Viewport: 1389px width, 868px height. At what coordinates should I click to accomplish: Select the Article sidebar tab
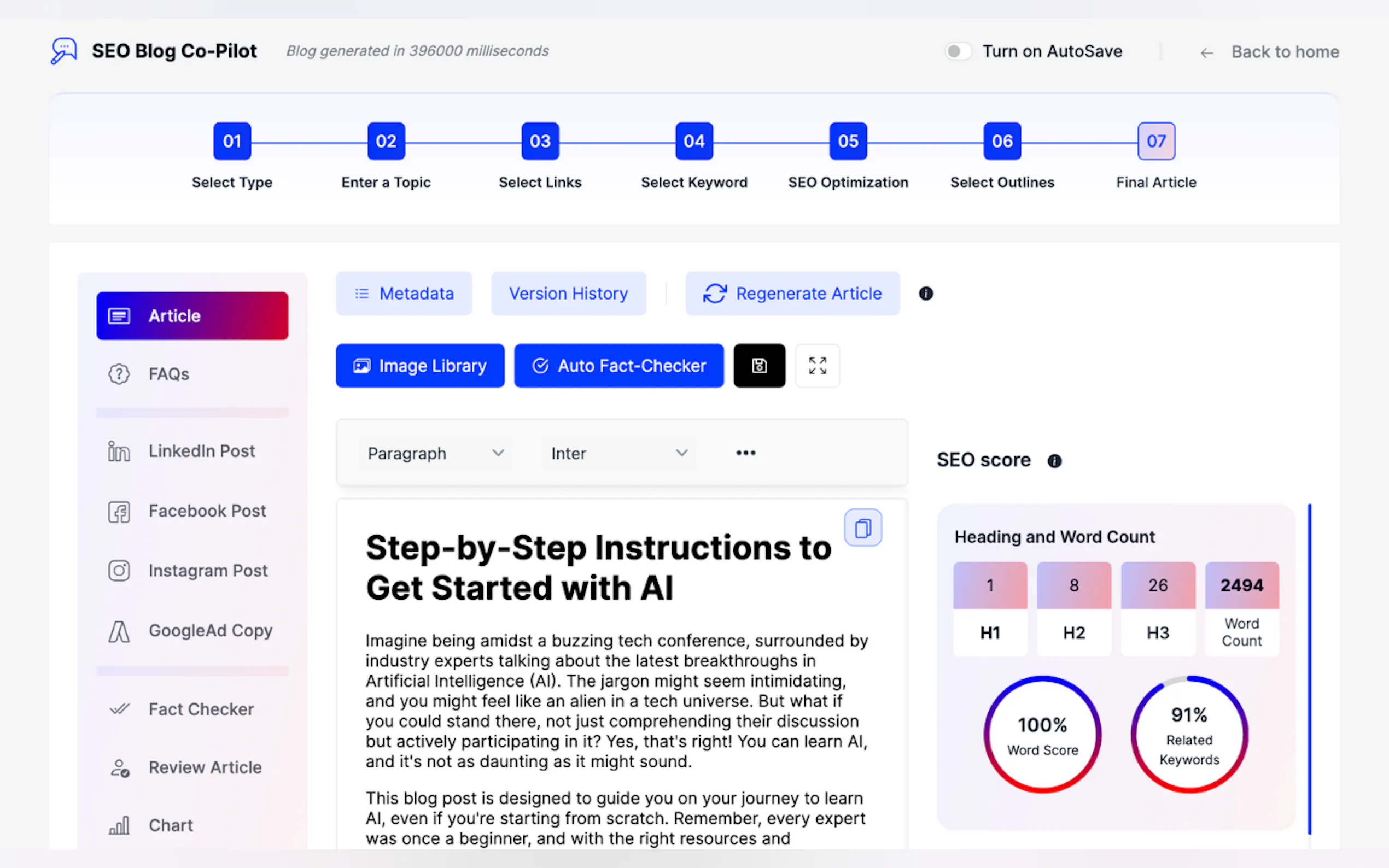click(192, 316)
